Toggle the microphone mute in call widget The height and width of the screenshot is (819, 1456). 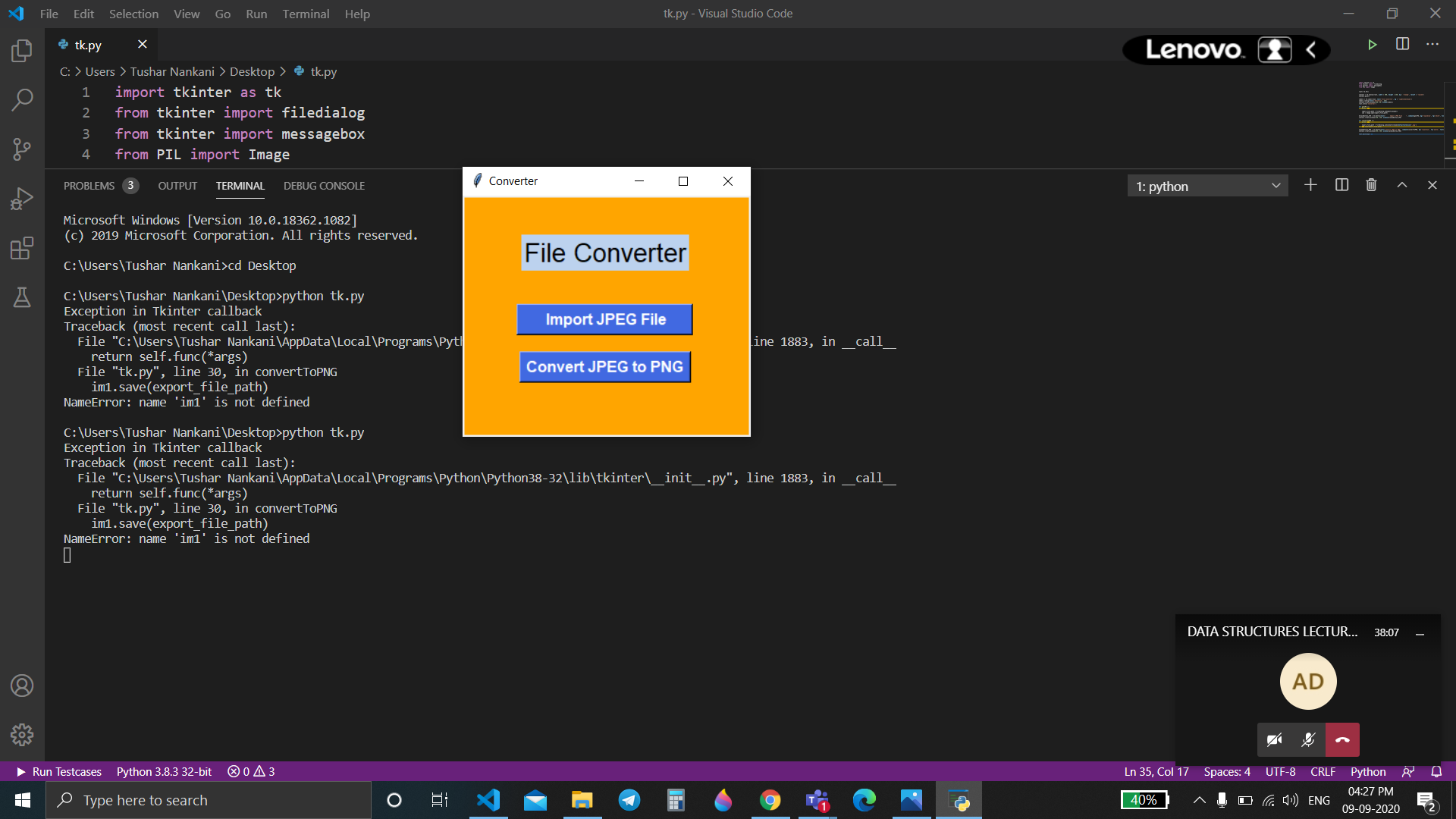pos(1308,739)
